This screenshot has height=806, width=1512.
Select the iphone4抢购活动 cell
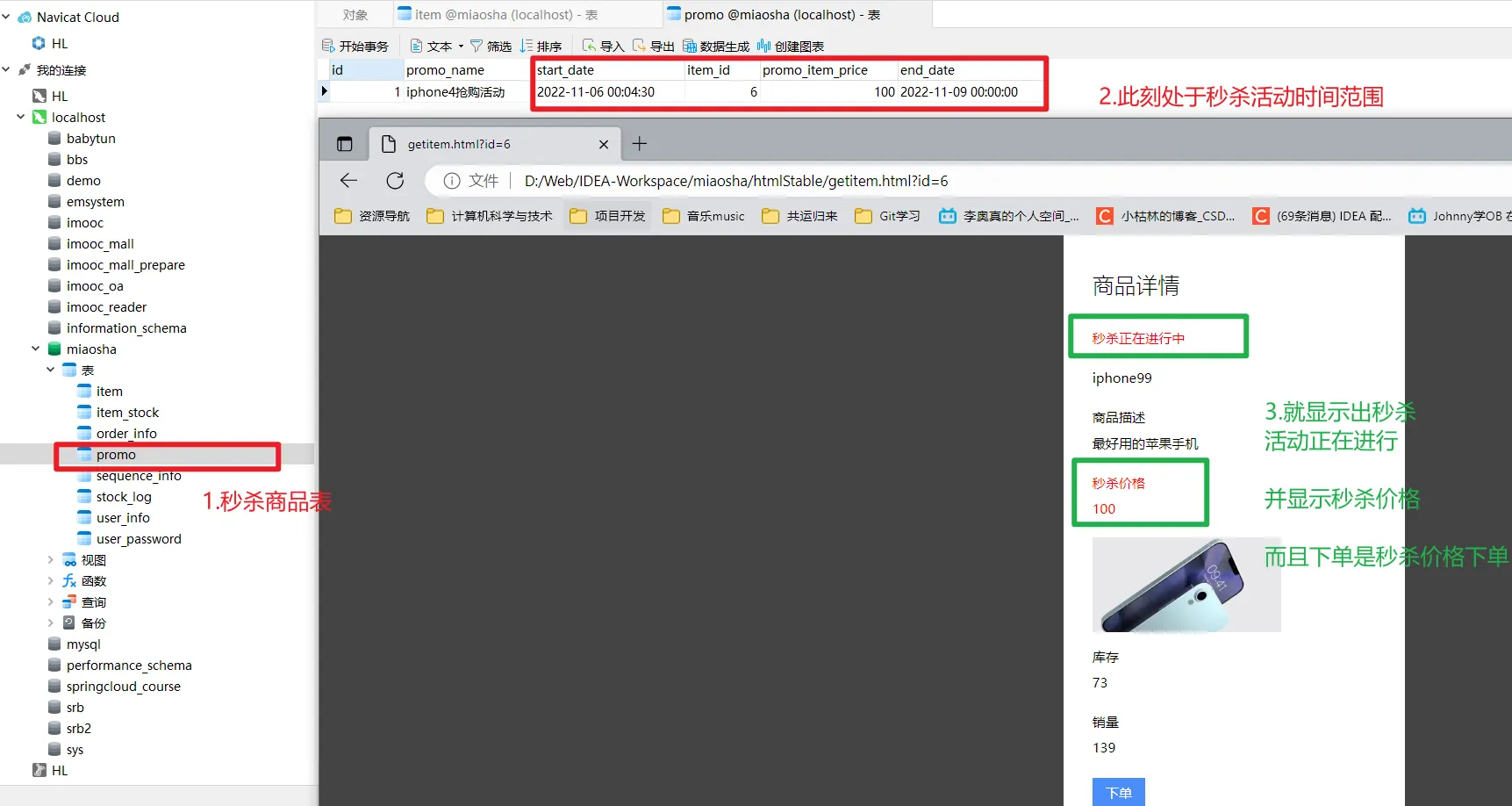[467, 92]
